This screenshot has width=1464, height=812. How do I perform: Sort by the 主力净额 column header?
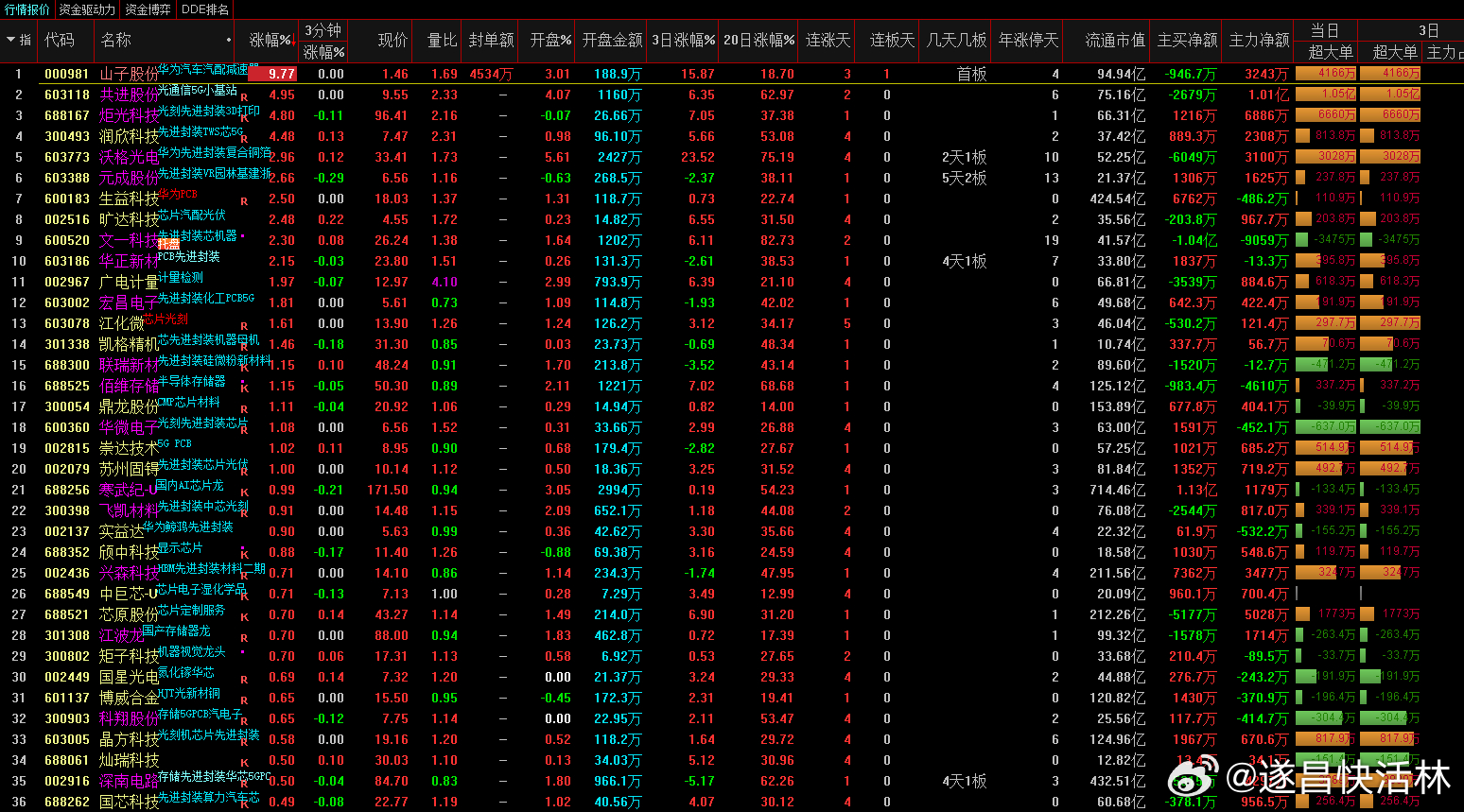[1259, 40]
